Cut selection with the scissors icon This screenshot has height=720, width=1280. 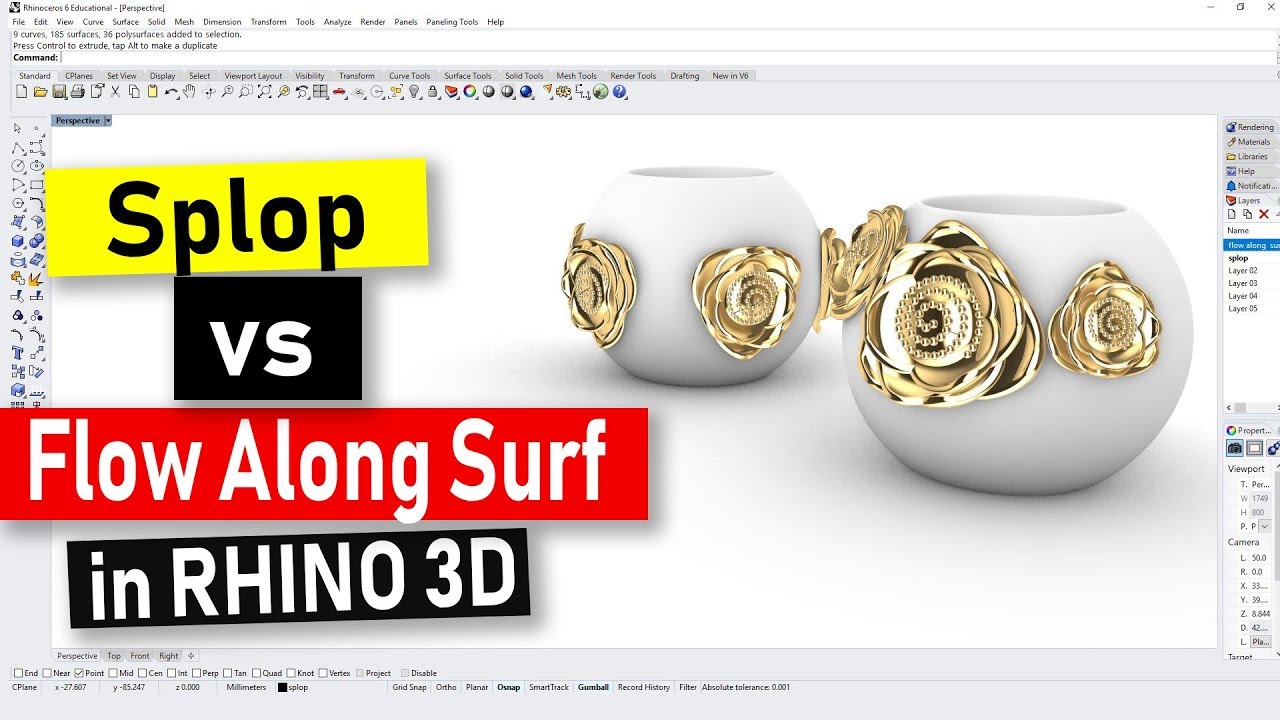(x=115, y=91)
